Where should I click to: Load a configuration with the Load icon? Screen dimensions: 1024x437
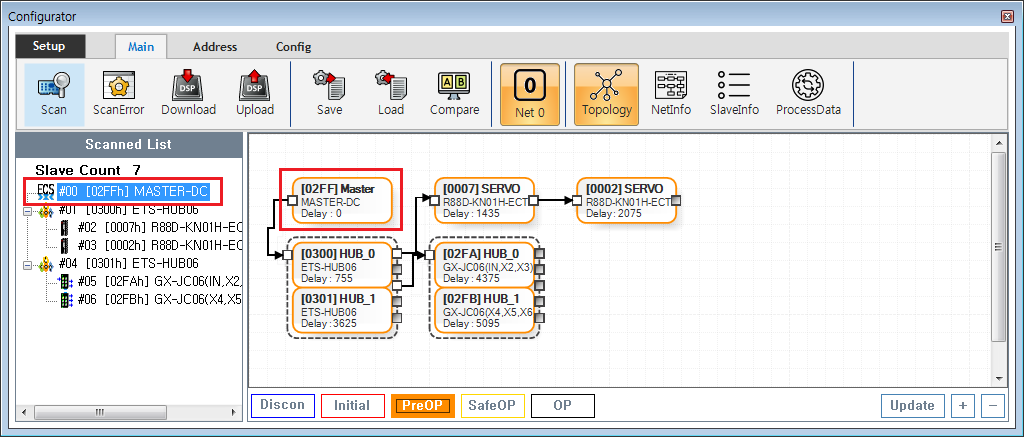391,93
